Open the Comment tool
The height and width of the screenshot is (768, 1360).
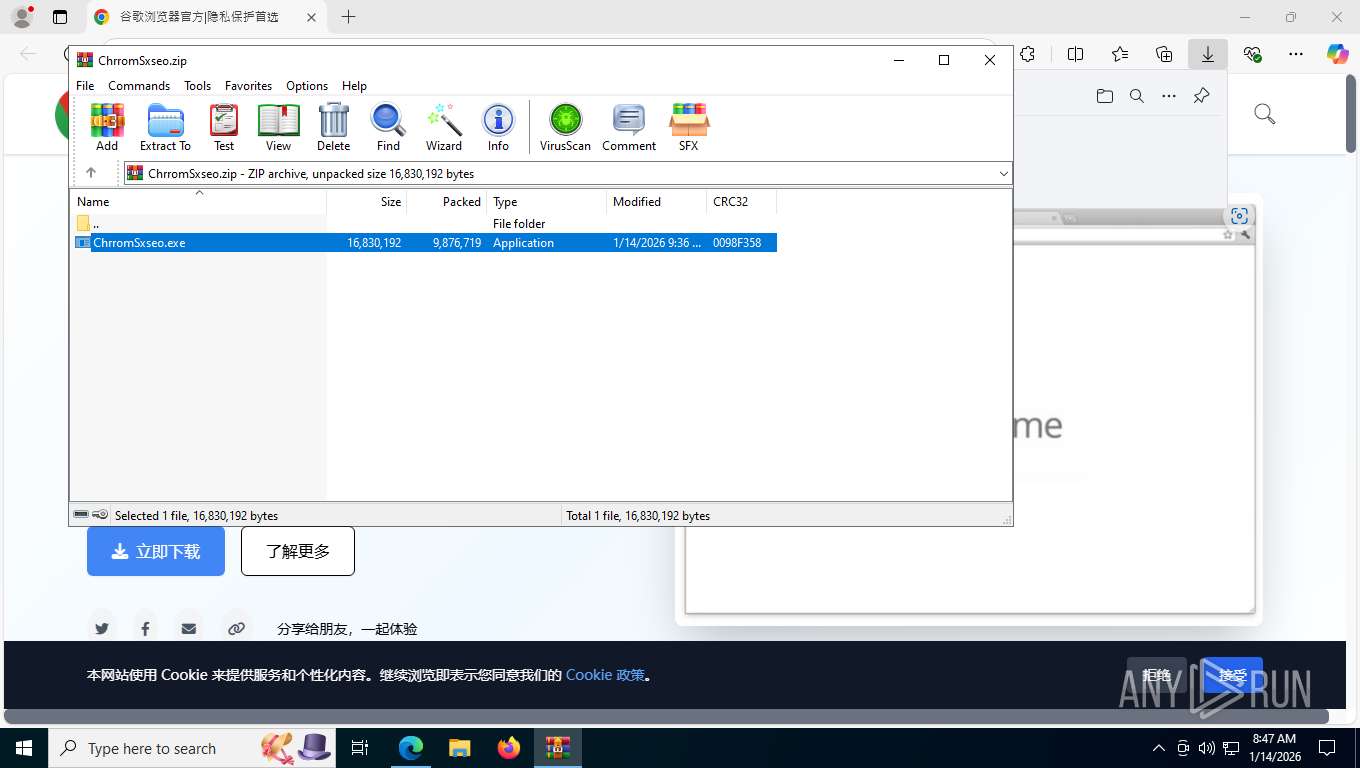pos(629,127)
